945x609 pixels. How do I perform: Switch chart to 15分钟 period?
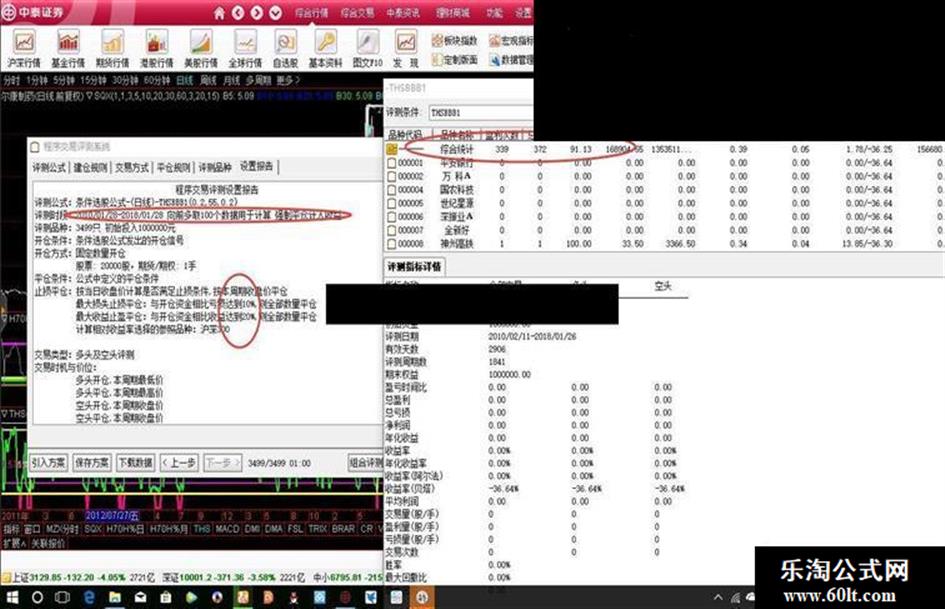click(x=93, y=80)
